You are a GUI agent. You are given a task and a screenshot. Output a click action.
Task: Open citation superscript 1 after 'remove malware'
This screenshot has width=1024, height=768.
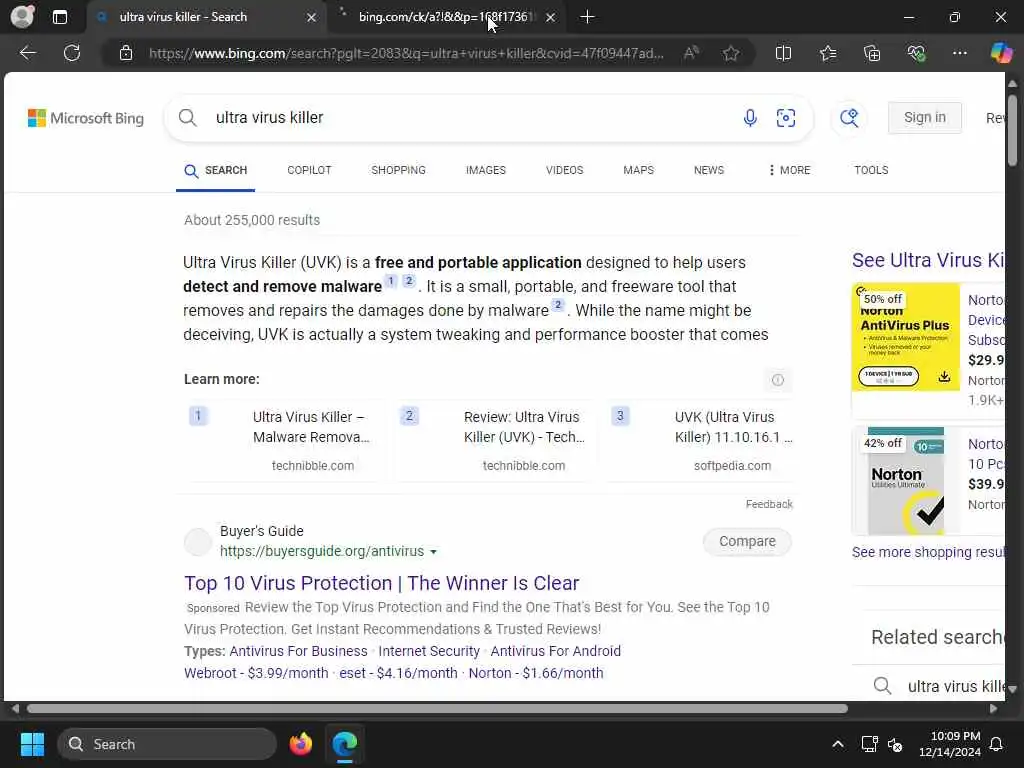391,281
